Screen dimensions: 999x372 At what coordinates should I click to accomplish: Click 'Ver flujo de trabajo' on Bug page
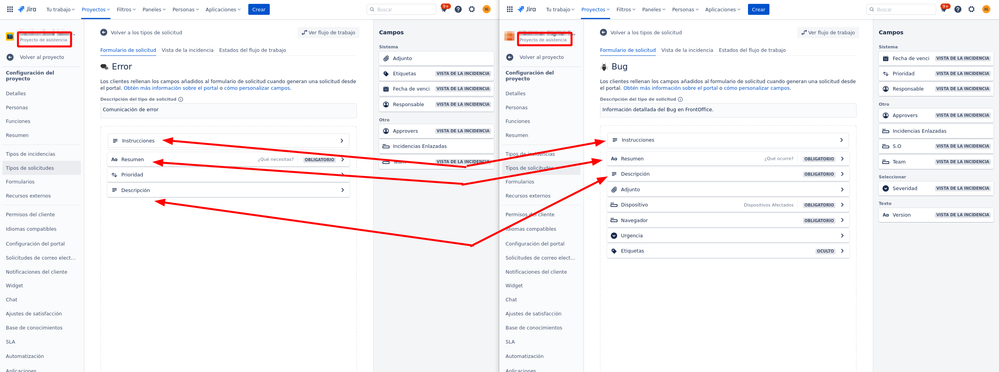point(827,32)
